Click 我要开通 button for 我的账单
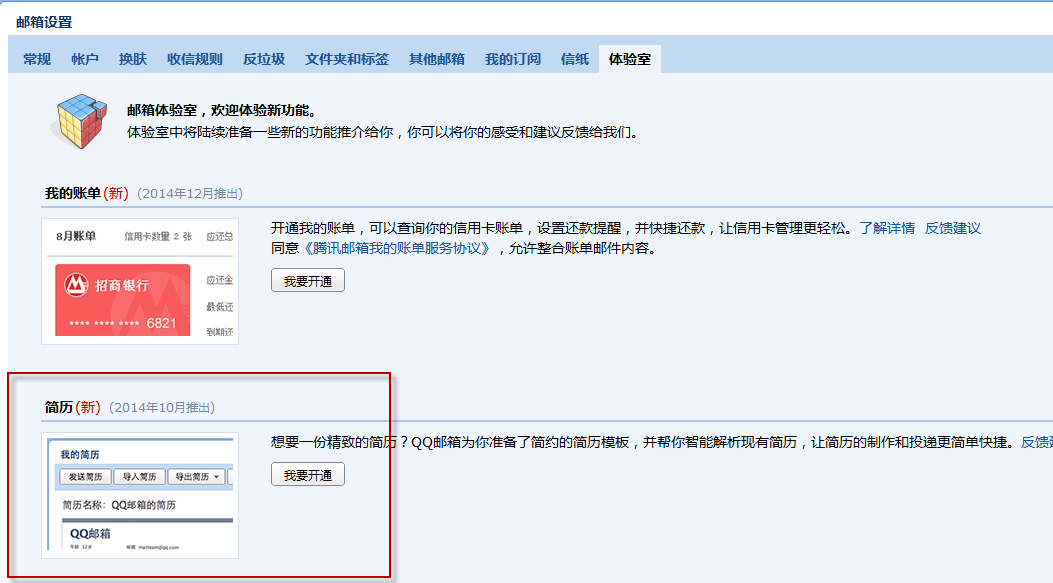The width and height of the screenshot is (1053, 583). [x=308, y=281]
